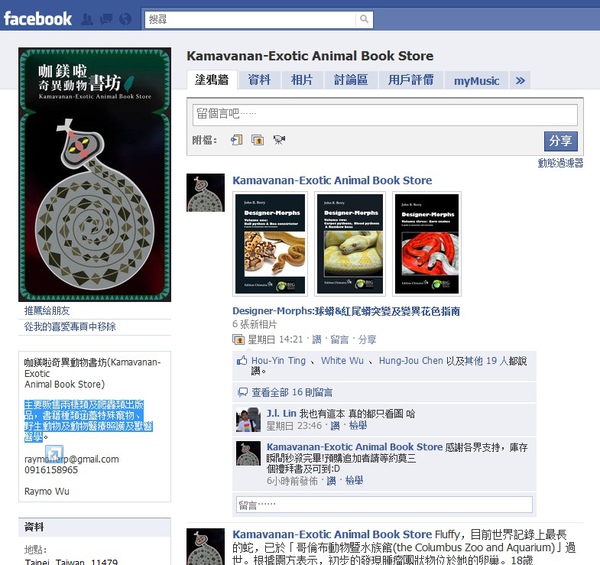Click the 分享 share button
Screen dimensions: 600x565
(561, 141)
